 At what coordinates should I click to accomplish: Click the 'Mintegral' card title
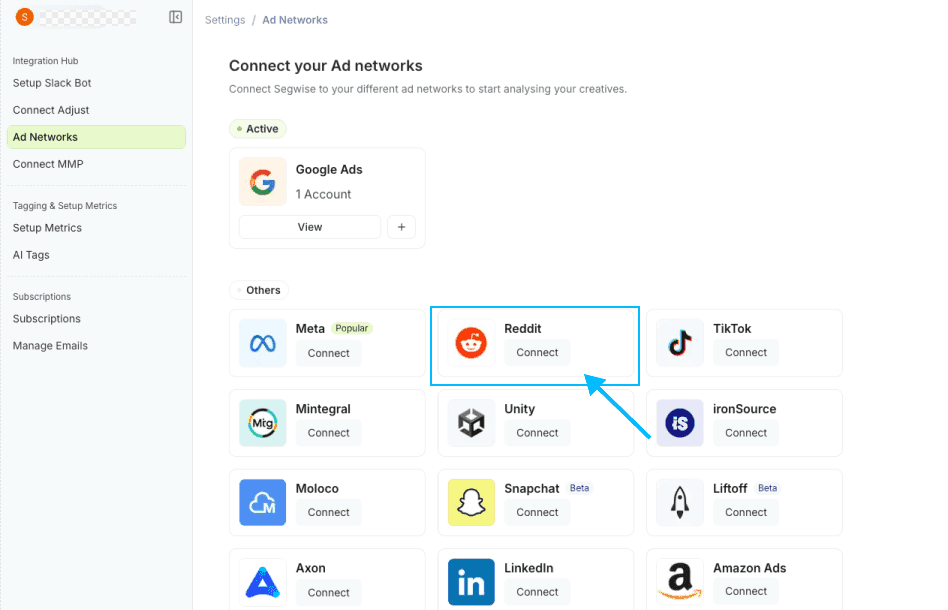point(323,409)
